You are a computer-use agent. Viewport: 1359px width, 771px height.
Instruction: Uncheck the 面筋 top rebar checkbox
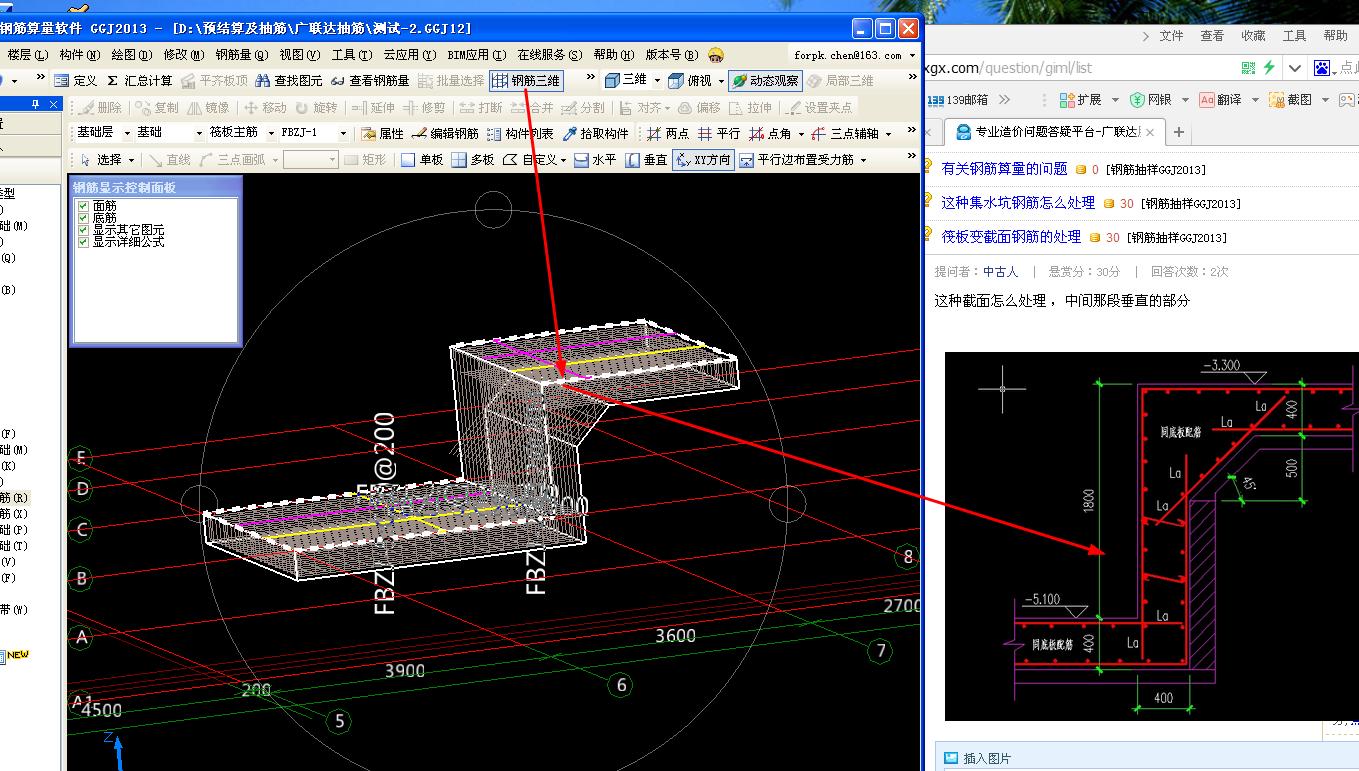[83, 206]
